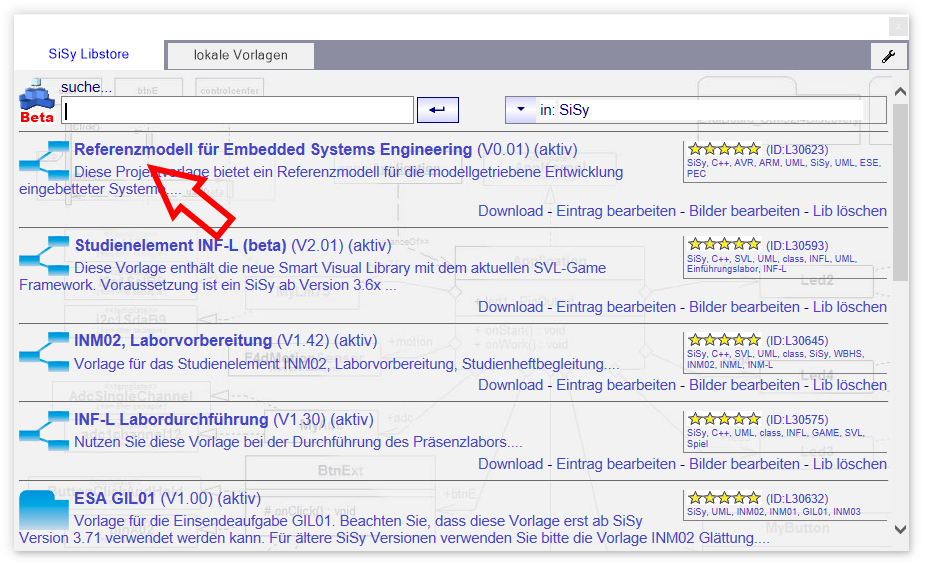Viewport: 925px width, 566px height.
Task: Click Bilder bearbeiten for Referenzmodell
Action: pos(744,211)
